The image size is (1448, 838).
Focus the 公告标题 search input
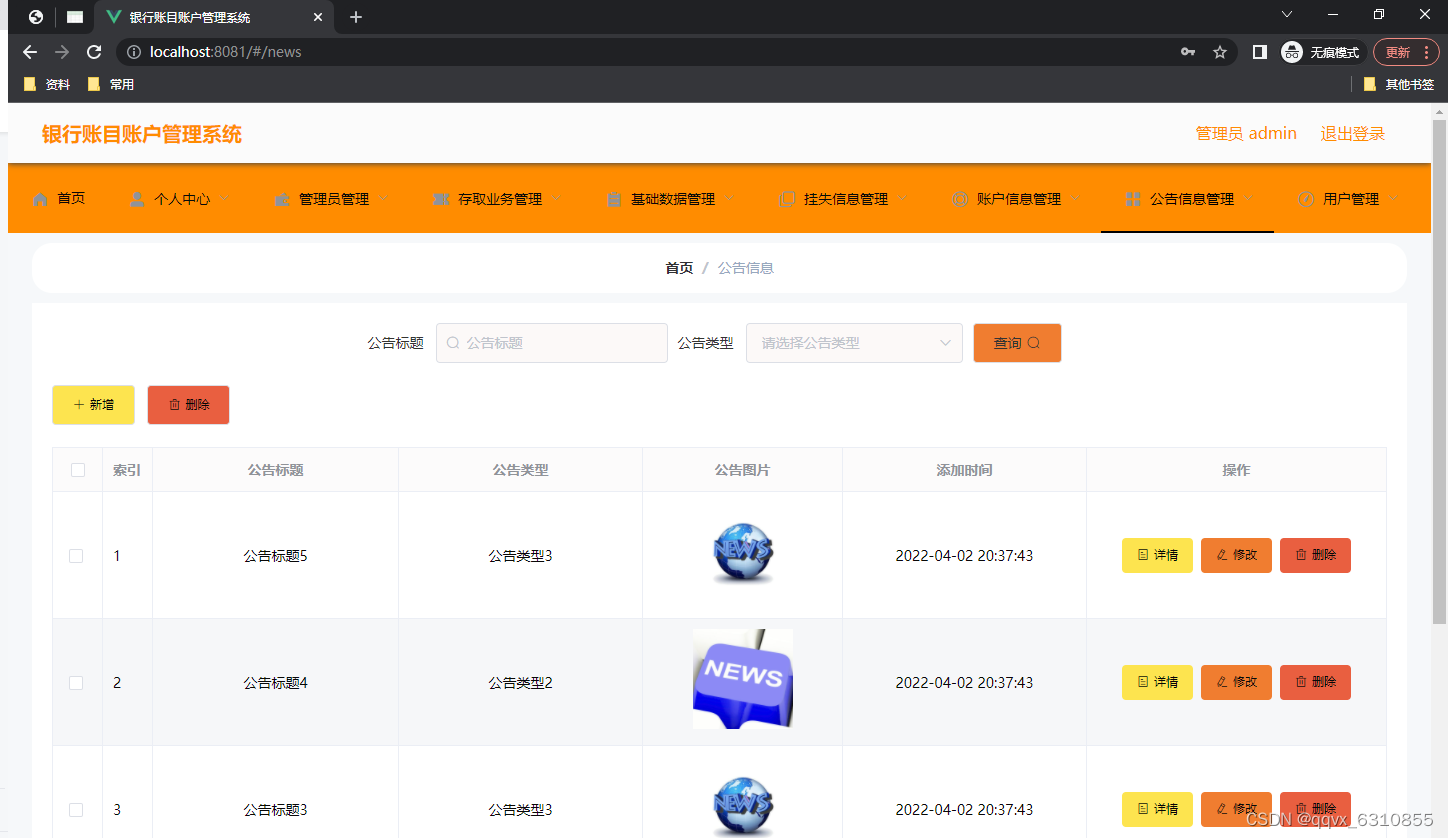[552, 343]
